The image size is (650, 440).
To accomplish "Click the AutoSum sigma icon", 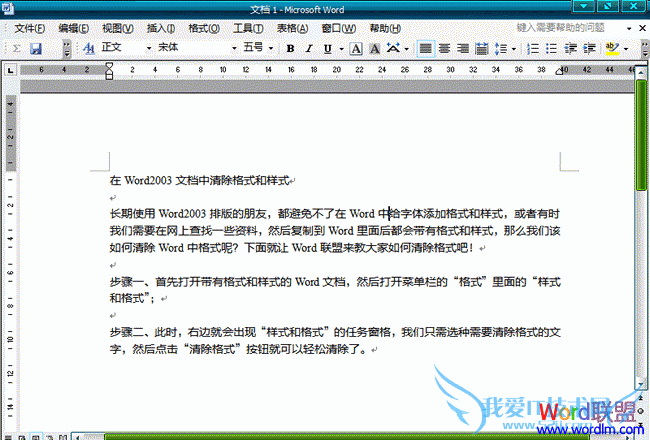I will pyautogui.click(x=16, y=49).
